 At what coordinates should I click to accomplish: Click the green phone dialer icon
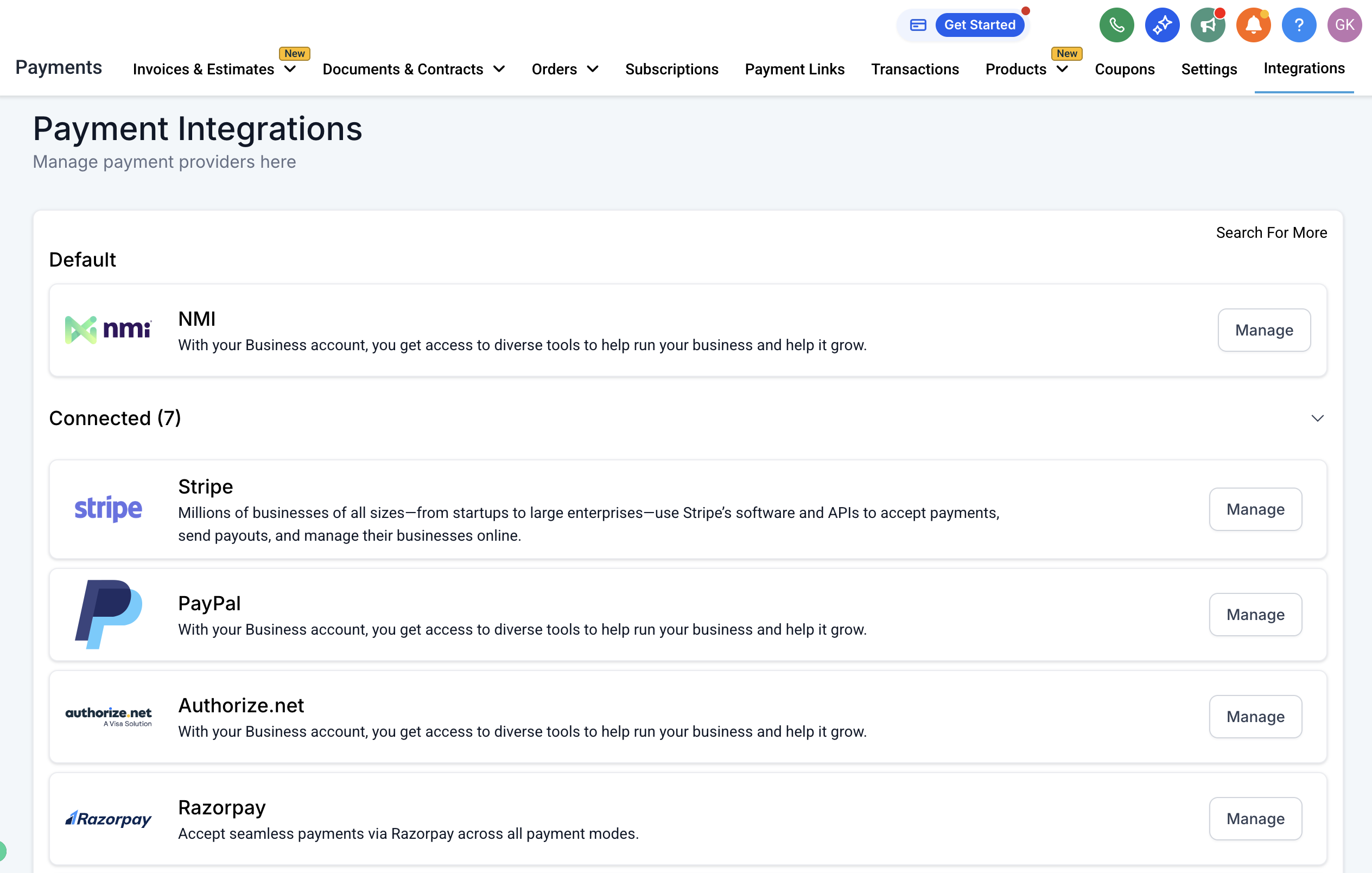pos(1116,25)
